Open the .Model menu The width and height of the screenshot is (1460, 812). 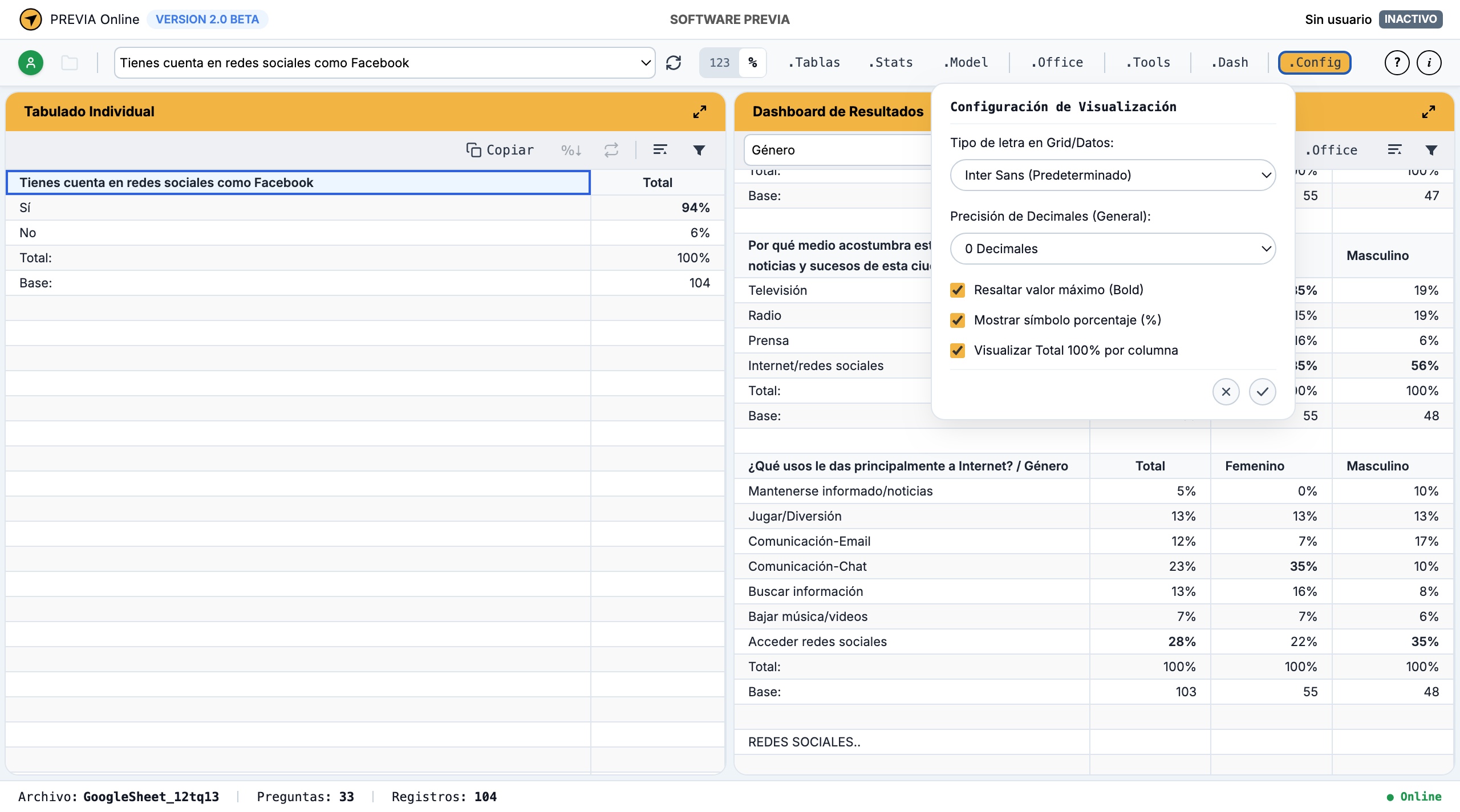click(966, 63)
